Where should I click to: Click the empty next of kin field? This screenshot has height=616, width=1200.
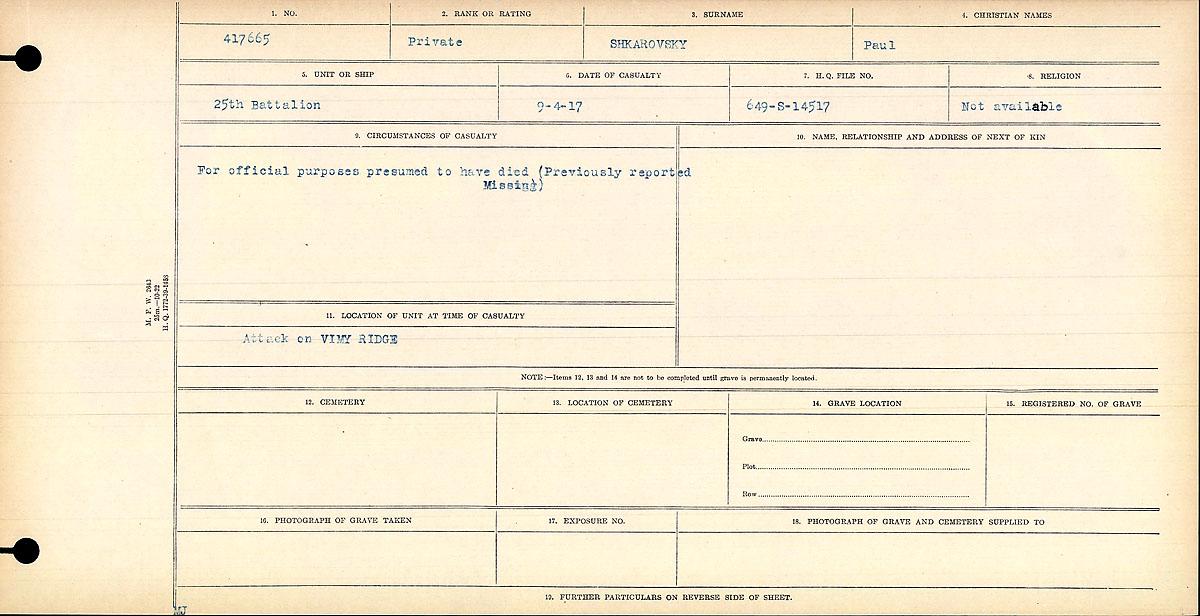(918, 255)
